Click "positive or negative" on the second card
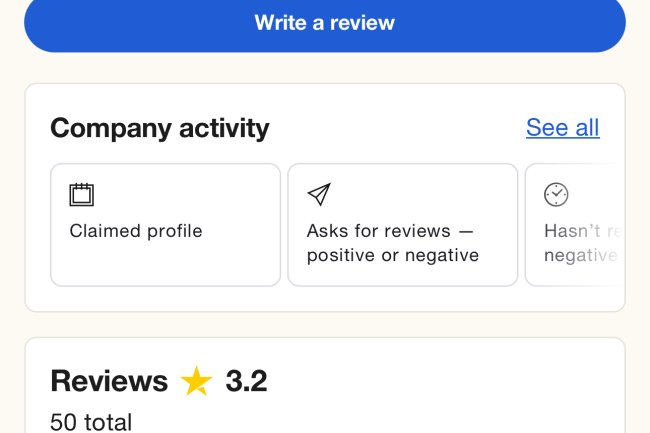The width and height of the screenshot is (650, 433). (393, 255)
